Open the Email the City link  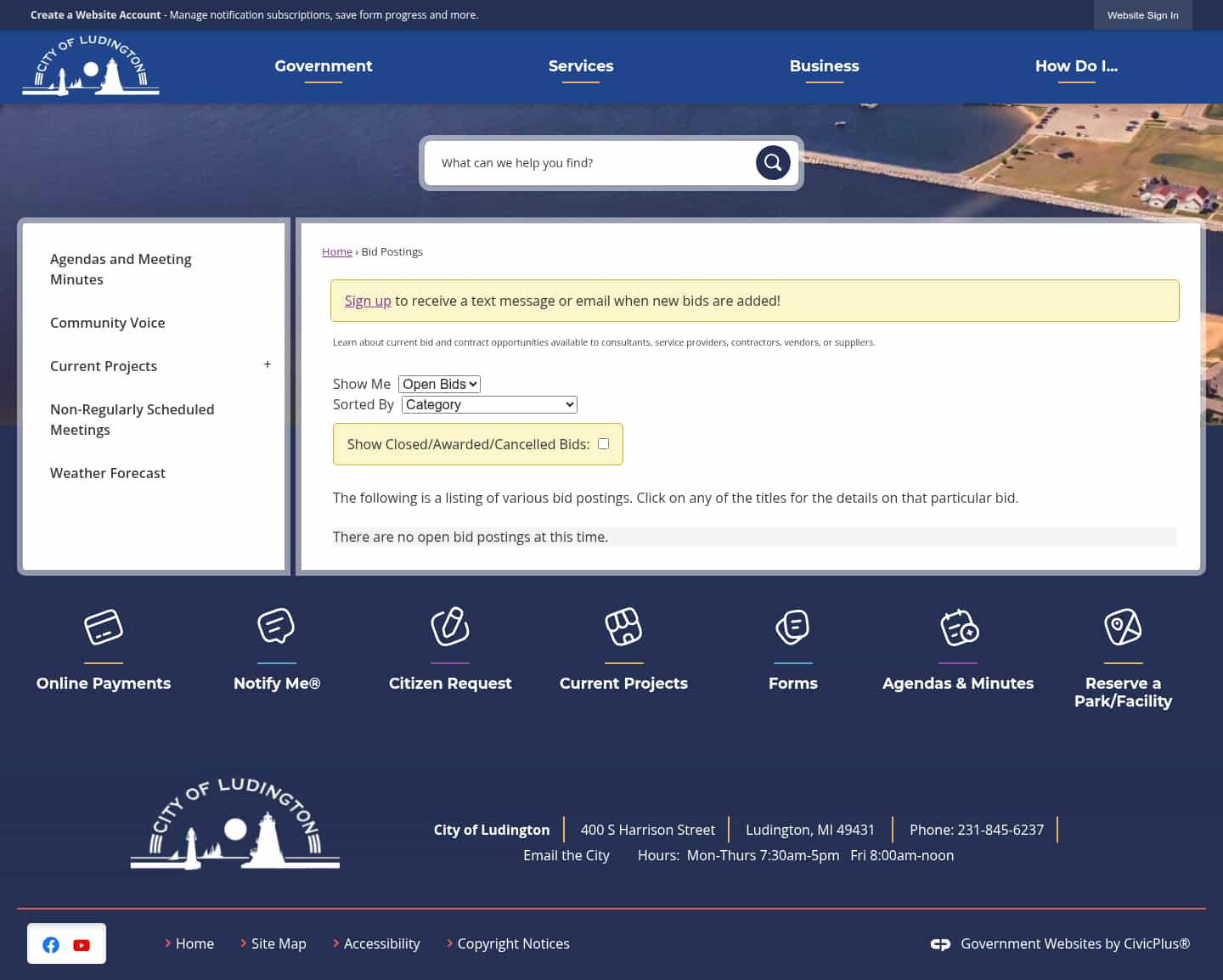pos(566,855)
